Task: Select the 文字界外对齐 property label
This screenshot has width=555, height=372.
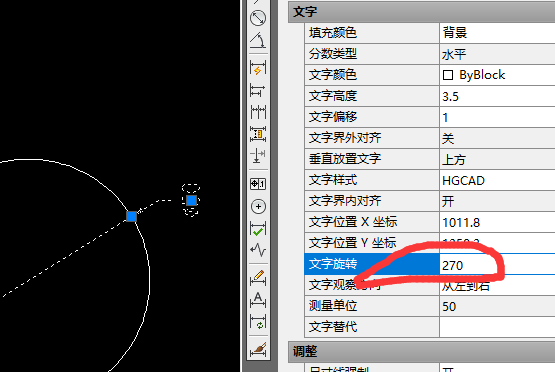Action: point(345,138)
